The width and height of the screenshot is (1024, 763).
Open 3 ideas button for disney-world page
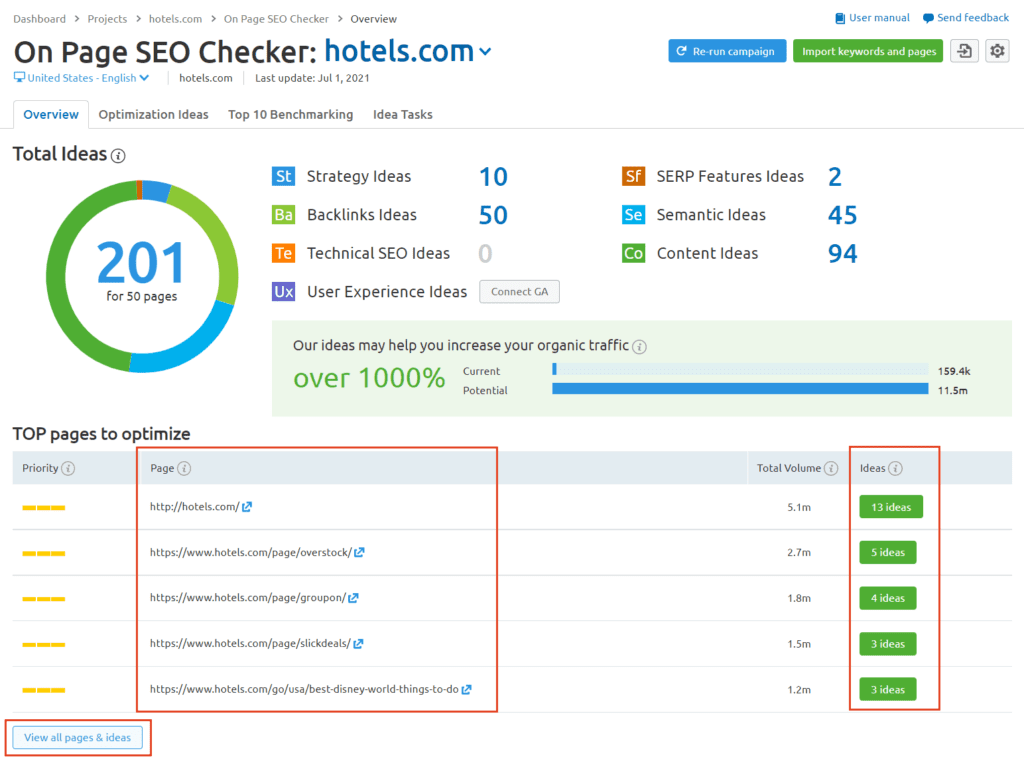pos(888,689)
